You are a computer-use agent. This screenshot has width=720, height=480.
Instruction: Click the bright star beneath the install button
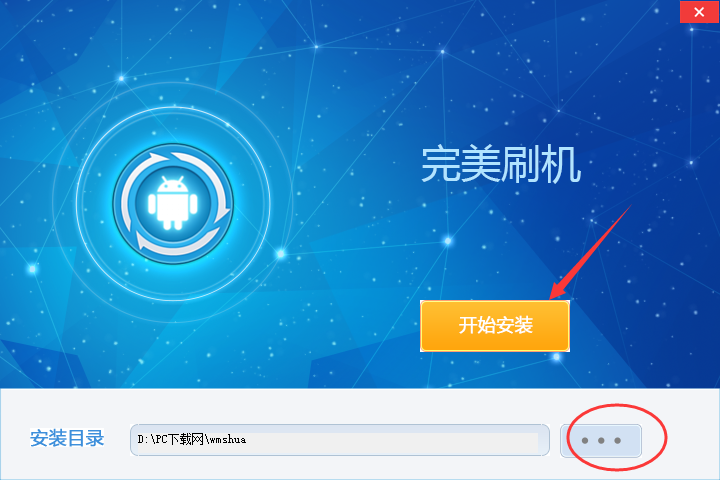(557, 357)
